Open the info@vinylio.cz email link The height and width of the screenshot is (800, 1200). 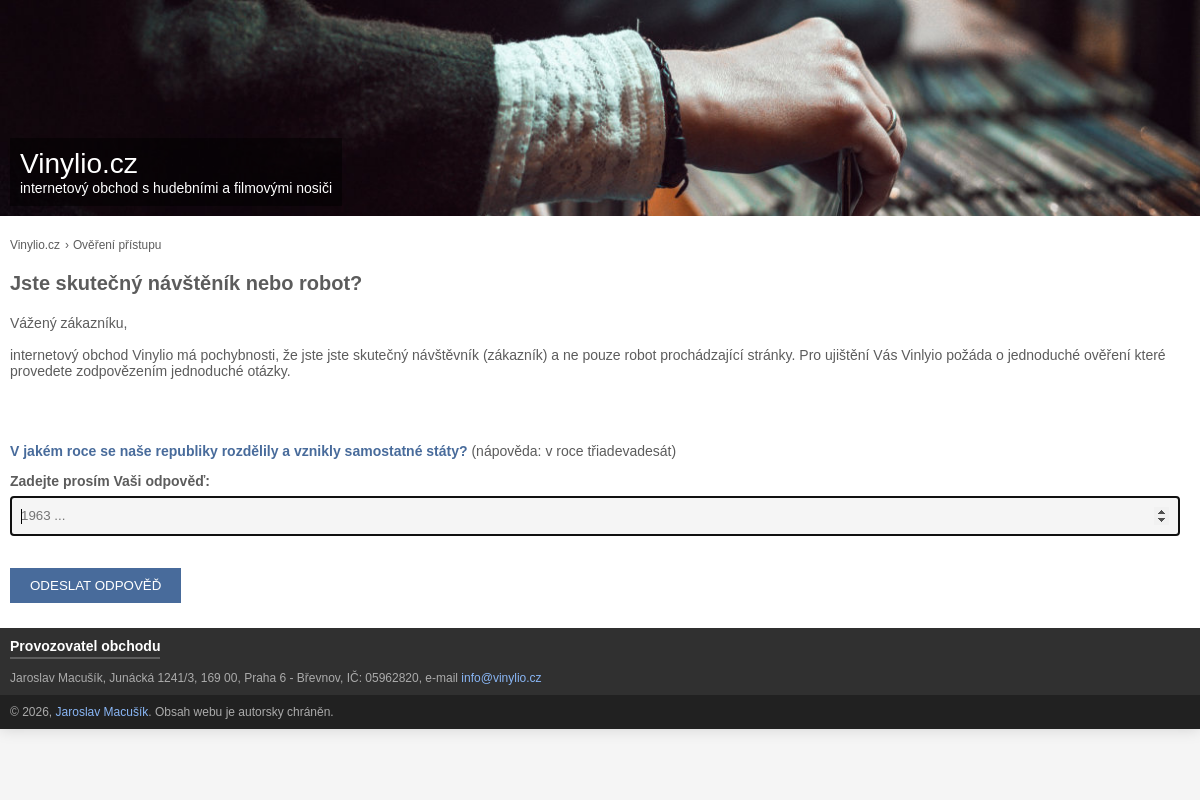pyautogui.click(x=501, y=678)
